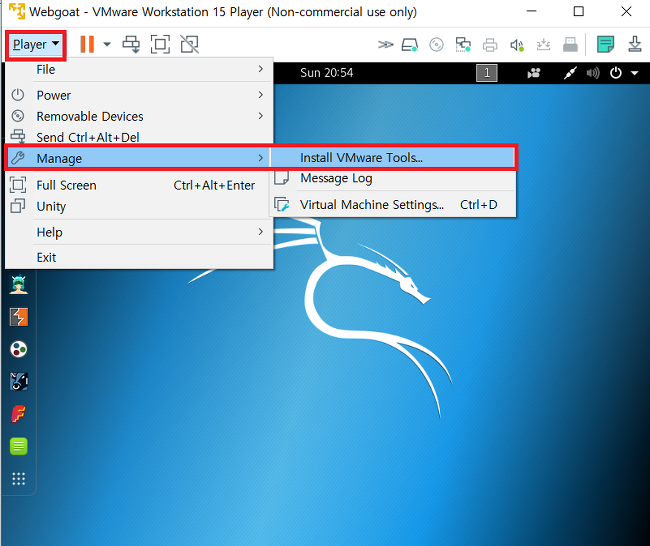
Task: Click the hard disk device icon
Action: (x=410, y=44)
